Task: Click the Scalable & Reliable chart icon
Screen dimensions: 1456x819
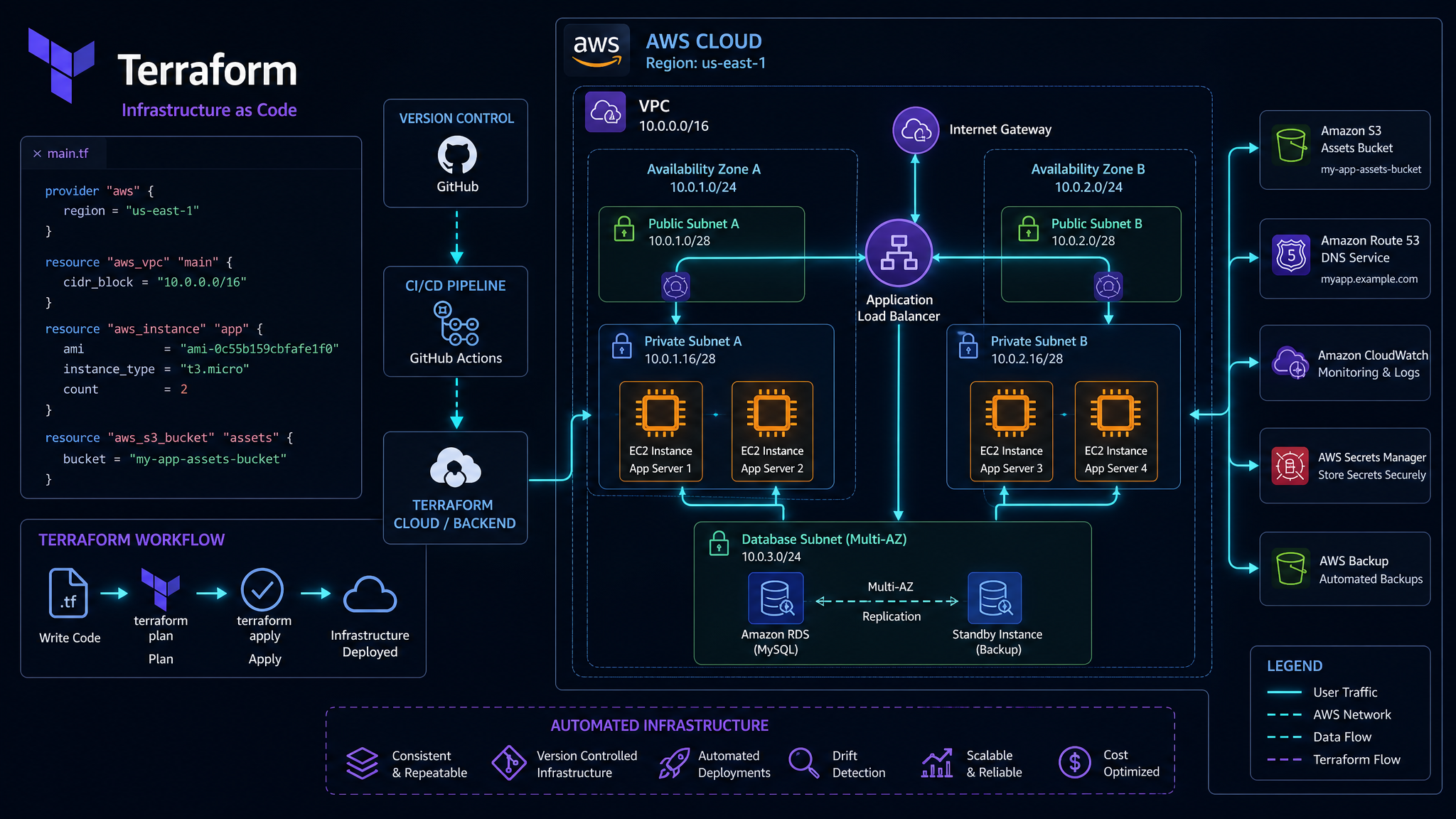Action: click(x=937, y=763)
